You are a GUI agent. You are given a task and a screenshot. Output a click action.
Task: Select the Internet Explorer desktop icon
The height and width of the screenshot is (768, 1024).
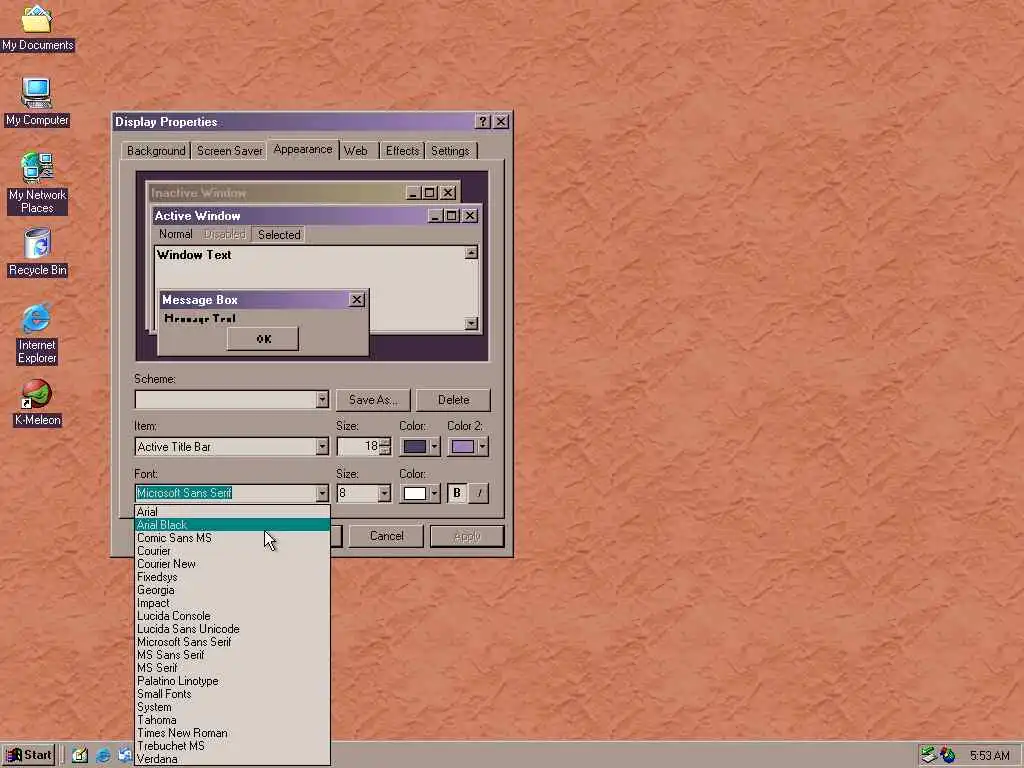click(37, 332)
